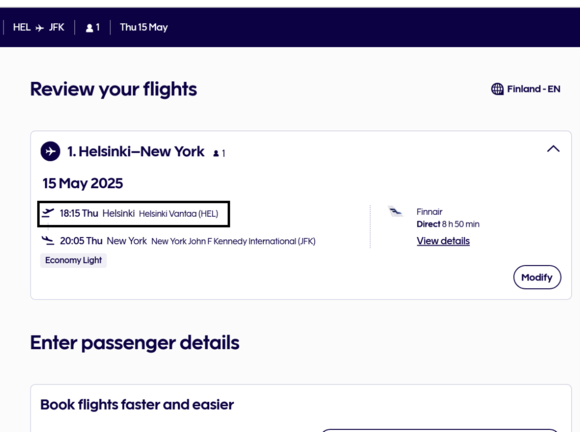The height and width of the screenshot is (432, 580).
Task: Open View details for the Finnair flight
Action: [x=443, y=241]
